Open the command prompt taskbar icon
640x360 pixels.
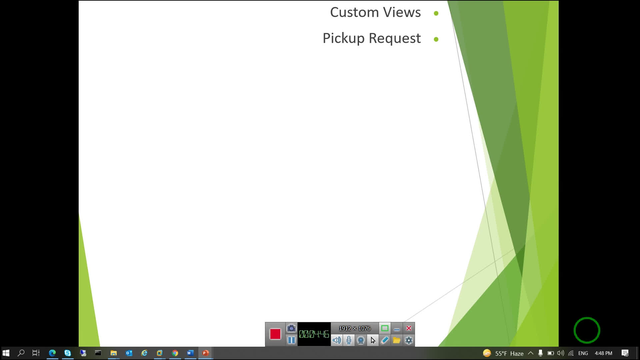(x=98, y=353)
